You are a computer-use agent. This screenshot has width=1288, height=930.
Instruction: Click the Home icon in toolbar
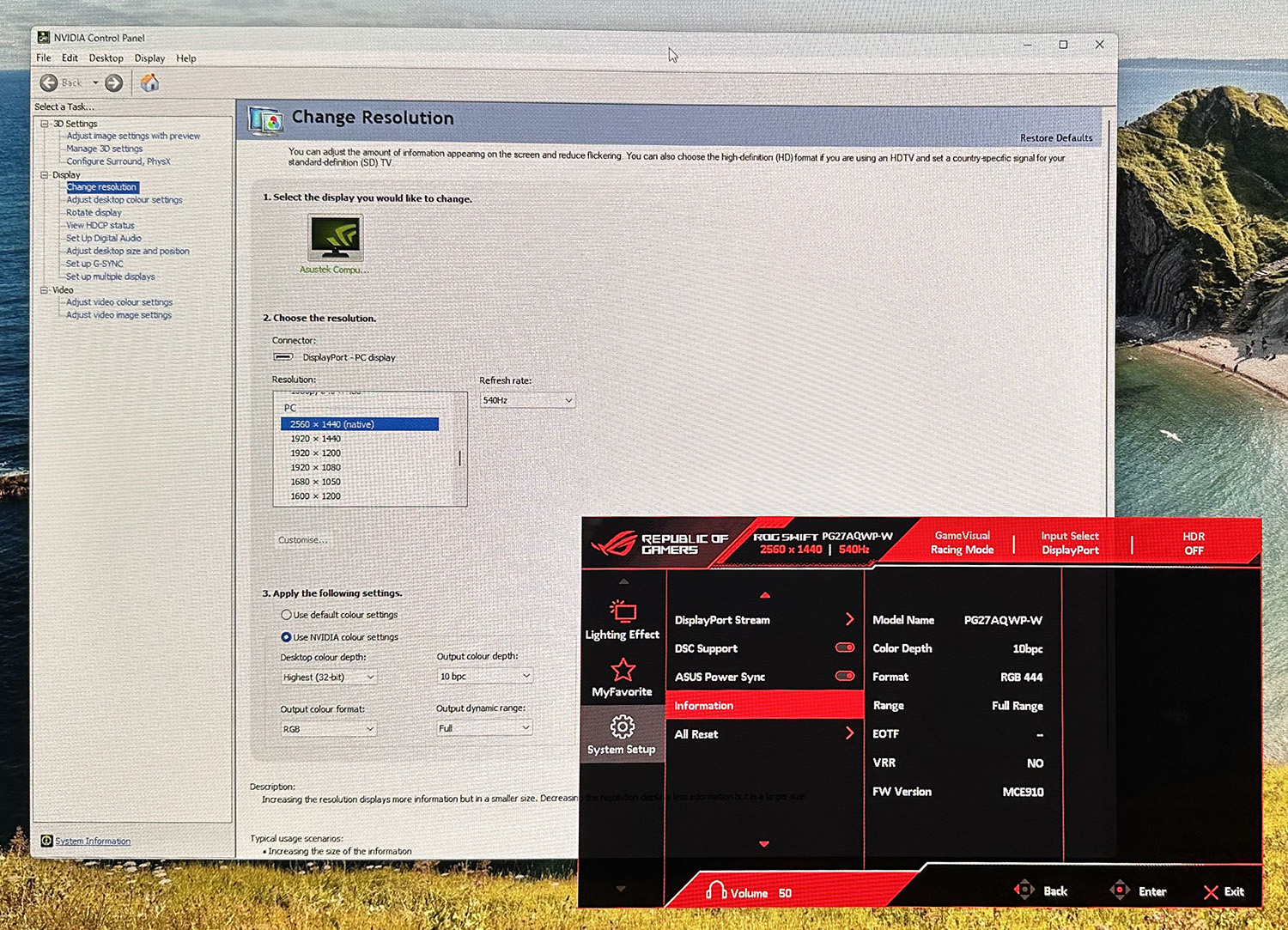[149, 83]
